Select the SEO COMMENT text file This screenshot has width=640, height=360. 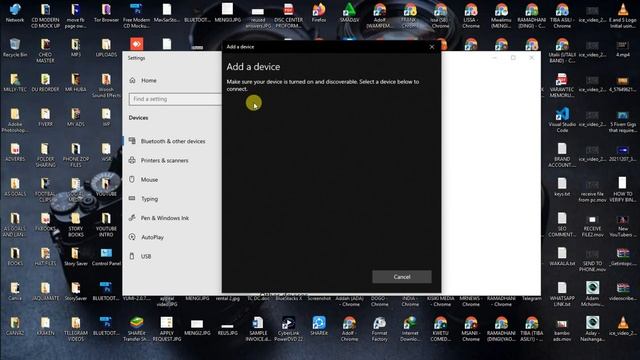click(562, 224)
